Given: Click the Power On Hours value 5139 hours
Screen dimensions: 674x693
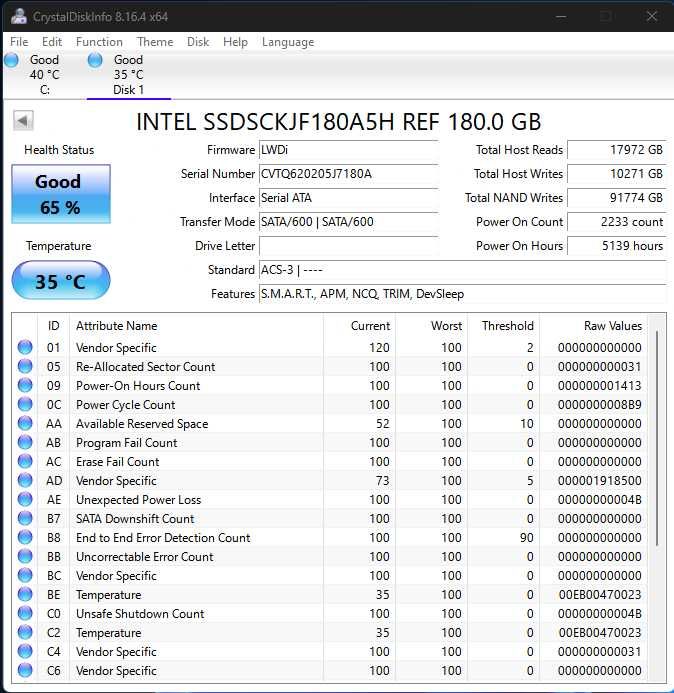Looking at the screenshot, I should (x=617, y=246).
